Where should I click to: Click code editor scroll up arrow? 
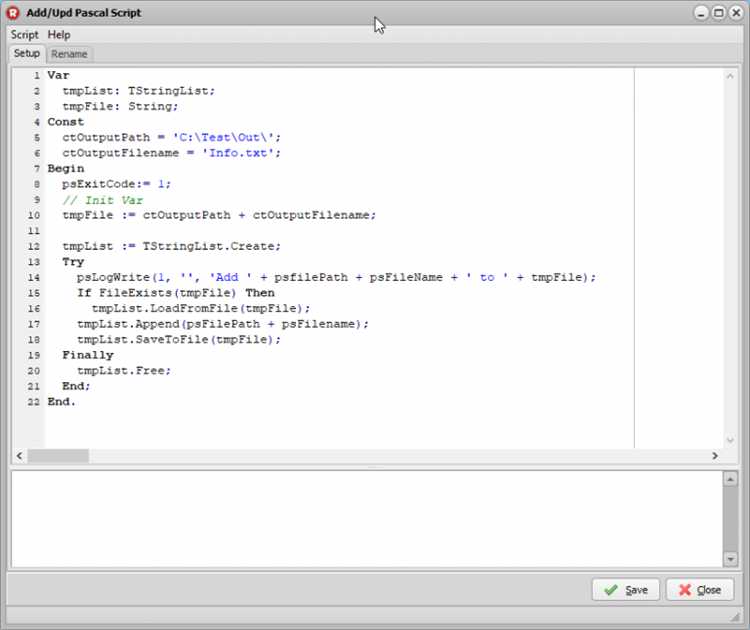730,76
